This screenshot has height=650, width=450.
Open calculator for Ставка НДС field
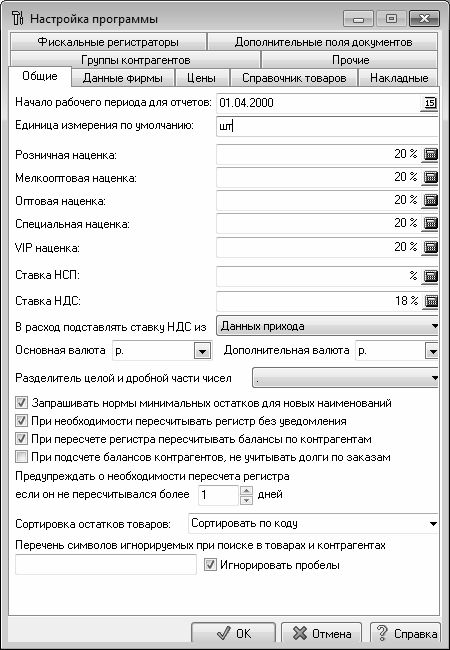[x=431, y=301]
